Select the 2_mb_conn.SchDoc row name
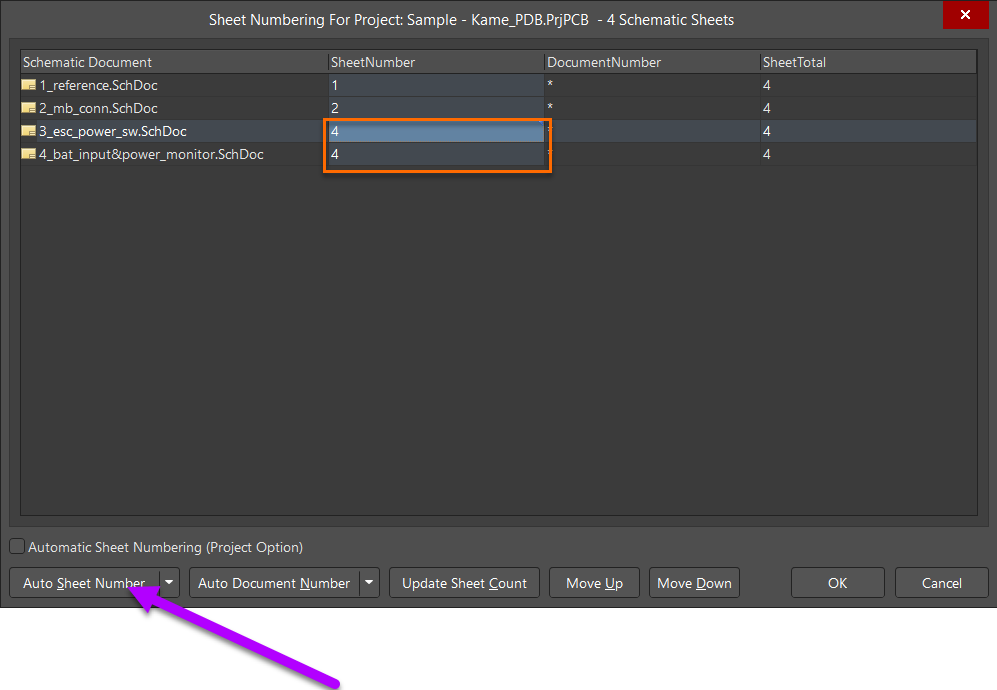Viewport: 997px width, 690px height. pos(99,108)
